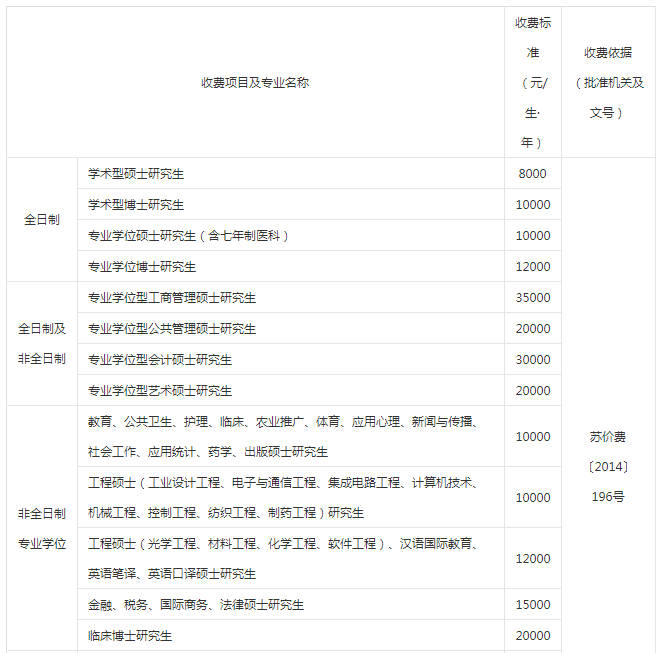Select the 非全日制专业学位 category cell

[42, 528]
